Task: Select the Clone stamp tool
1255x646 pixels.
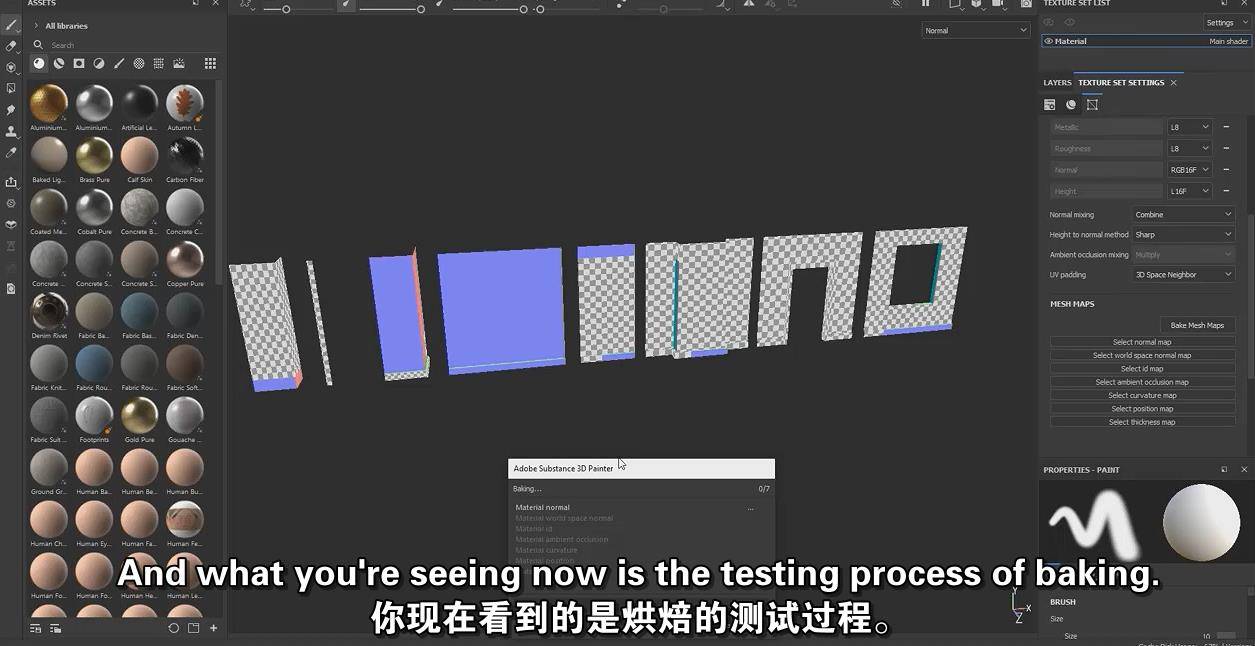Action: pos(11,131)
